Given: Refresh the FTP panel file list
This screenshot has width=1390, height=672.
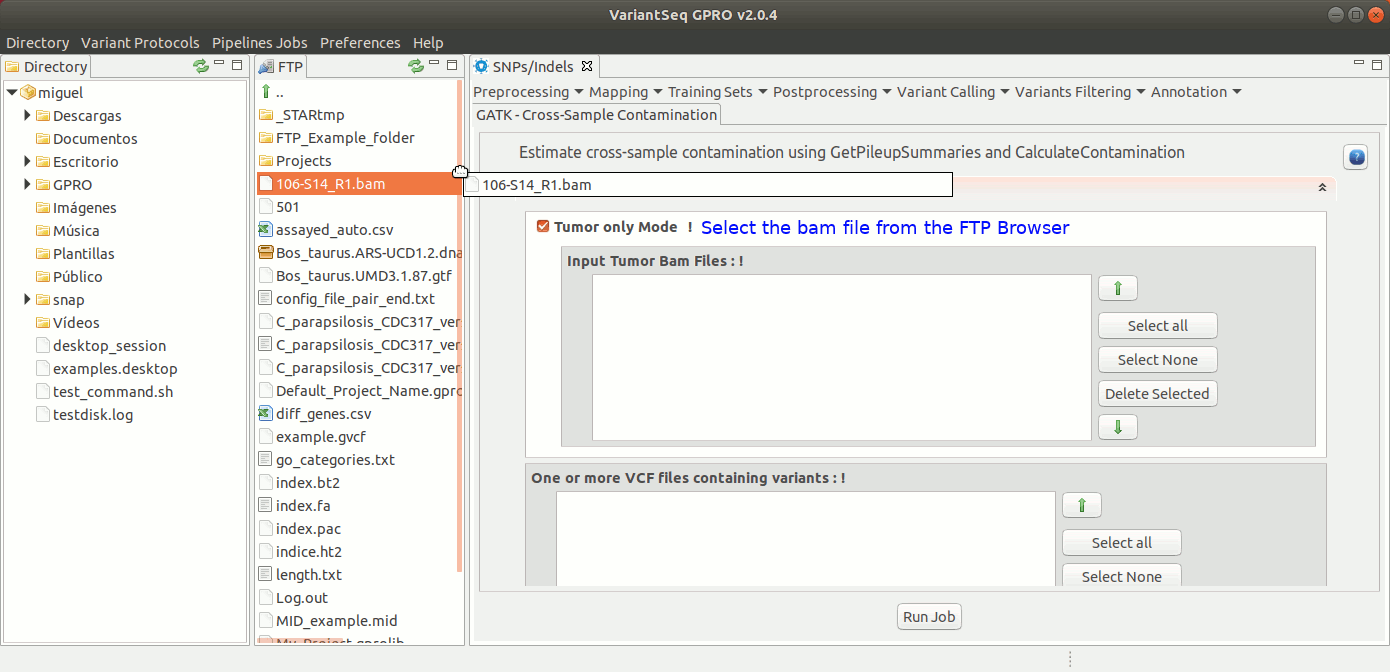Looking at the screenshot, I should coord(416,66).
